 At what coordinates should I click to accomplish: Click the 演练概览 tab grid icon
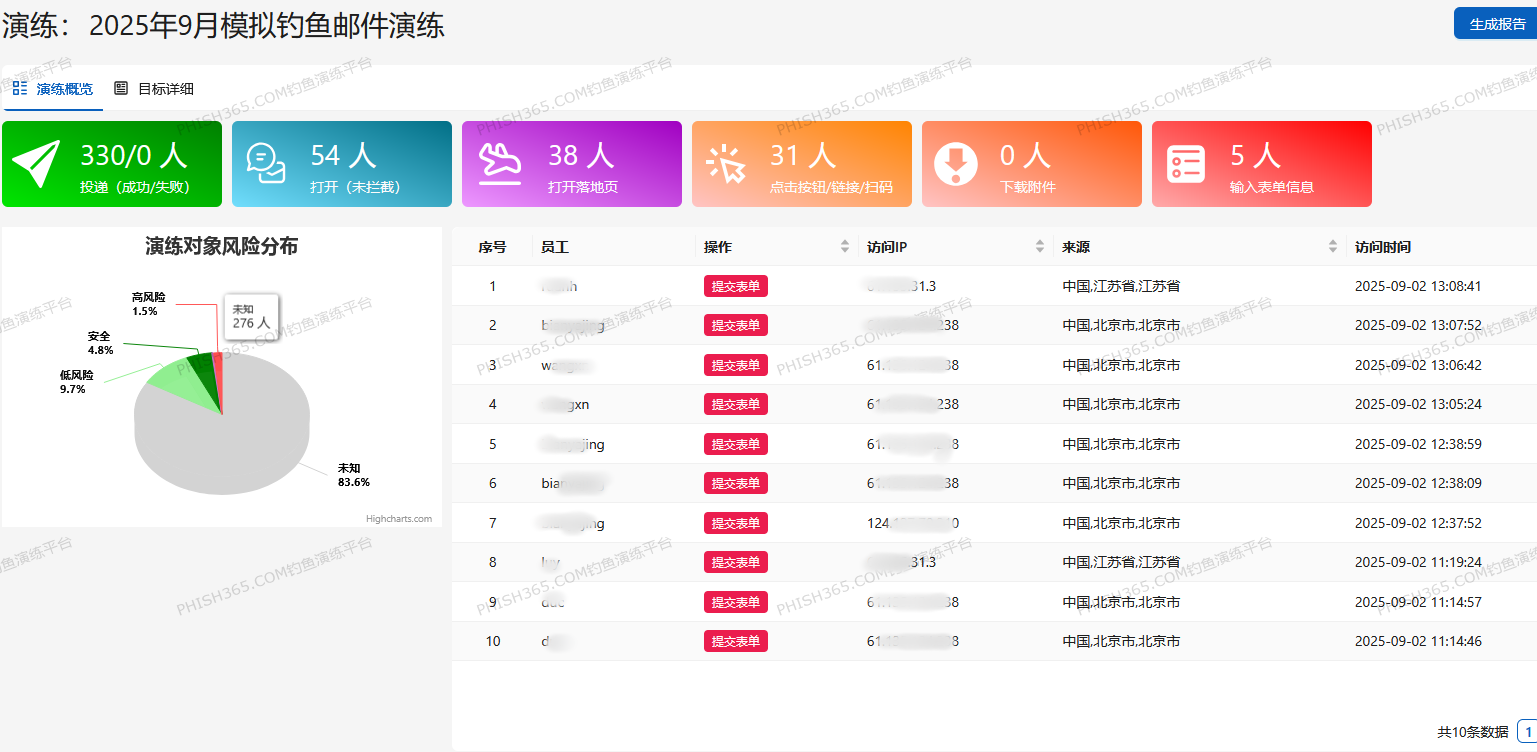point(20,88)
